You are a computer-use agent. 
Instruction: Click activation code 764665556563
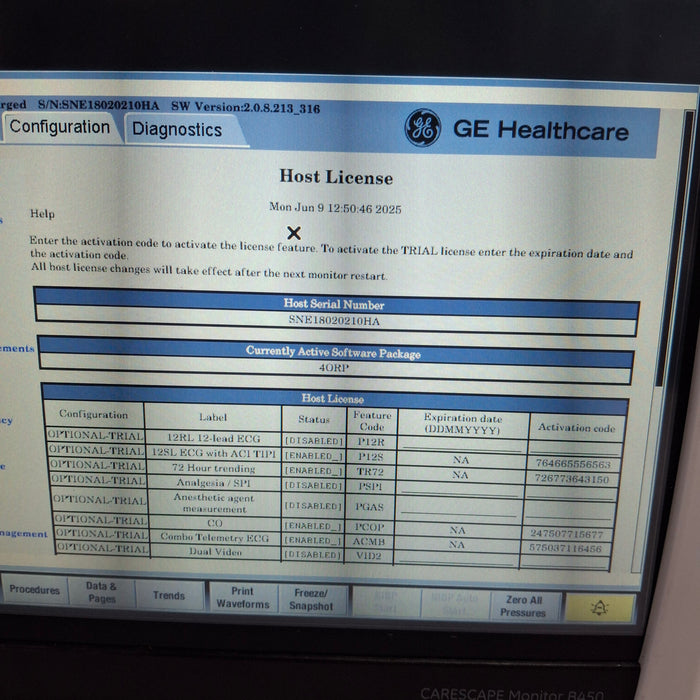[573, 464]
